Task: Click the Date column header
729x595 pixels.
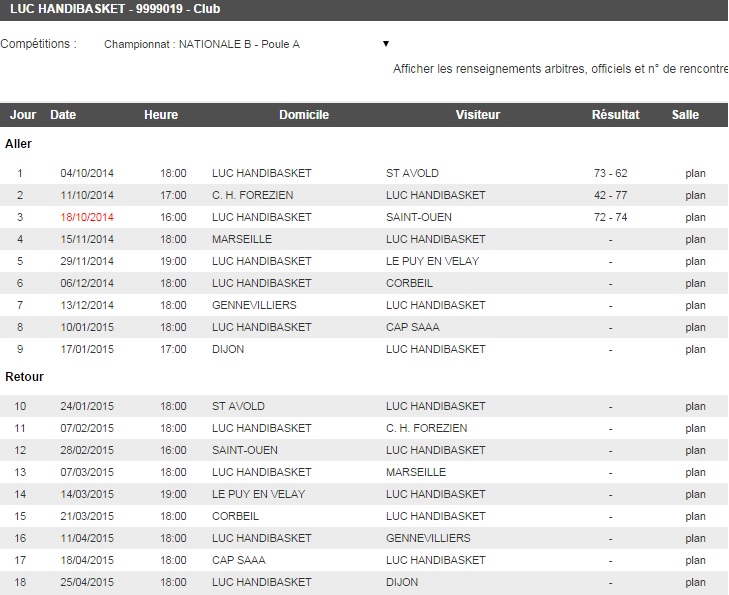Action: click(x=63, y=115)
